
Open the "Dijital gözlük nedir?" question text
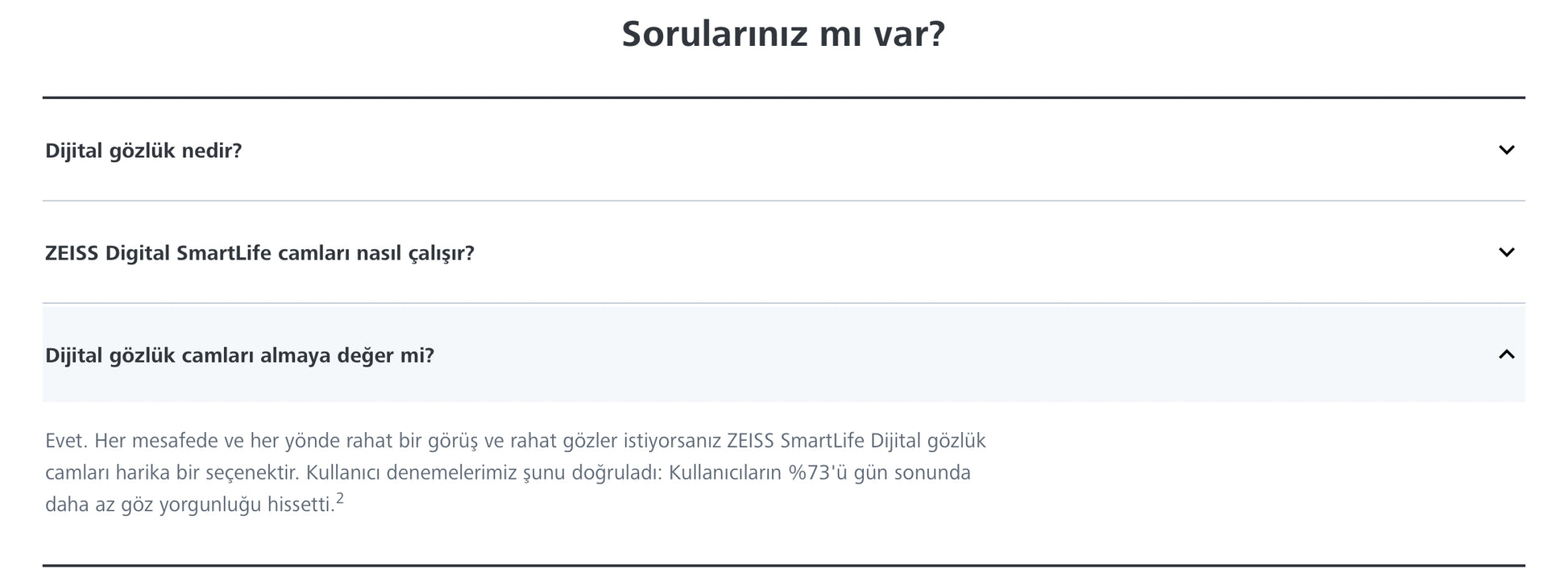[143, 151]
